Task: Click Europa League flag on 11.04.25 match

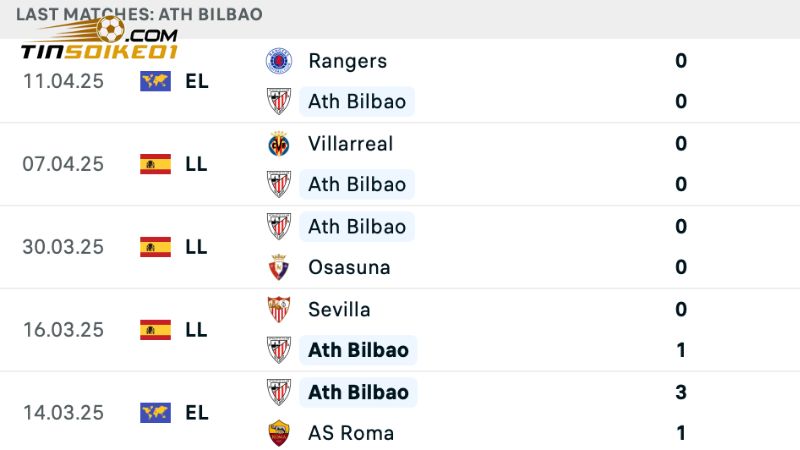Action: pyautogui.click(x=155, y=81)
